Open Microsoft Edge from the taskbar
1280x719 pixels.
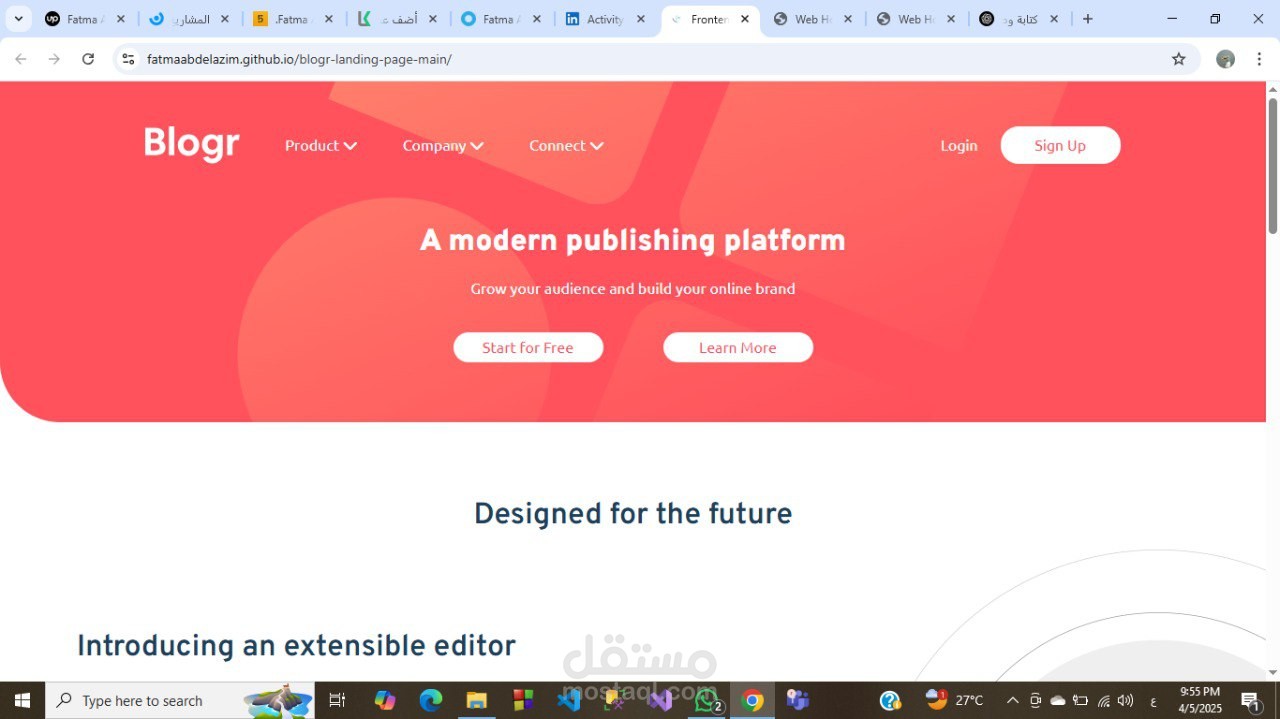click(430, 700)
